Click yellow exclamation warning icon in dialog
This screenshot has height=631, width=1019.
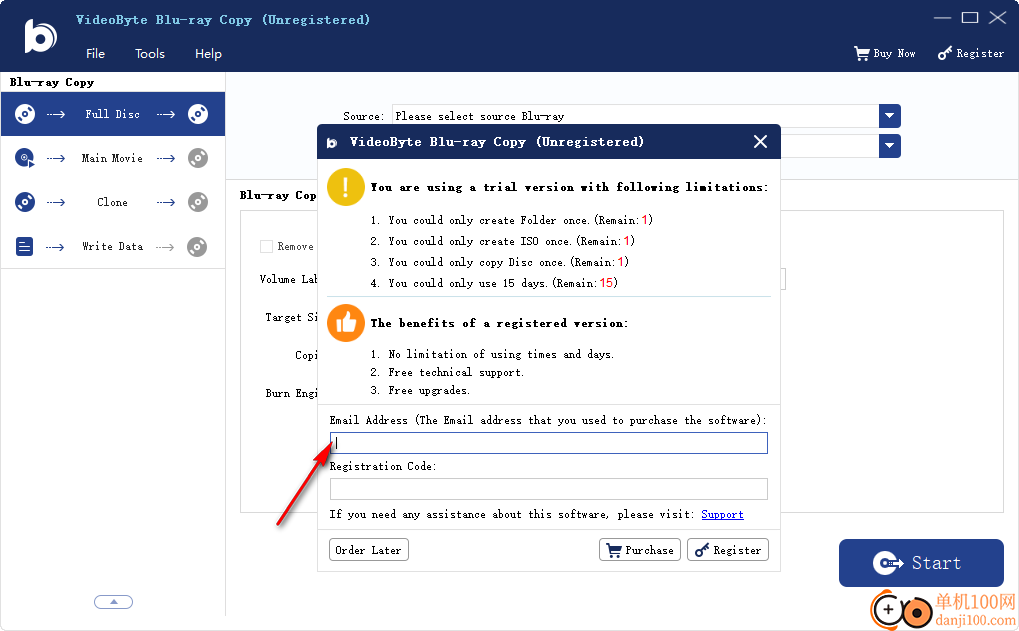[x=345, y=187]
